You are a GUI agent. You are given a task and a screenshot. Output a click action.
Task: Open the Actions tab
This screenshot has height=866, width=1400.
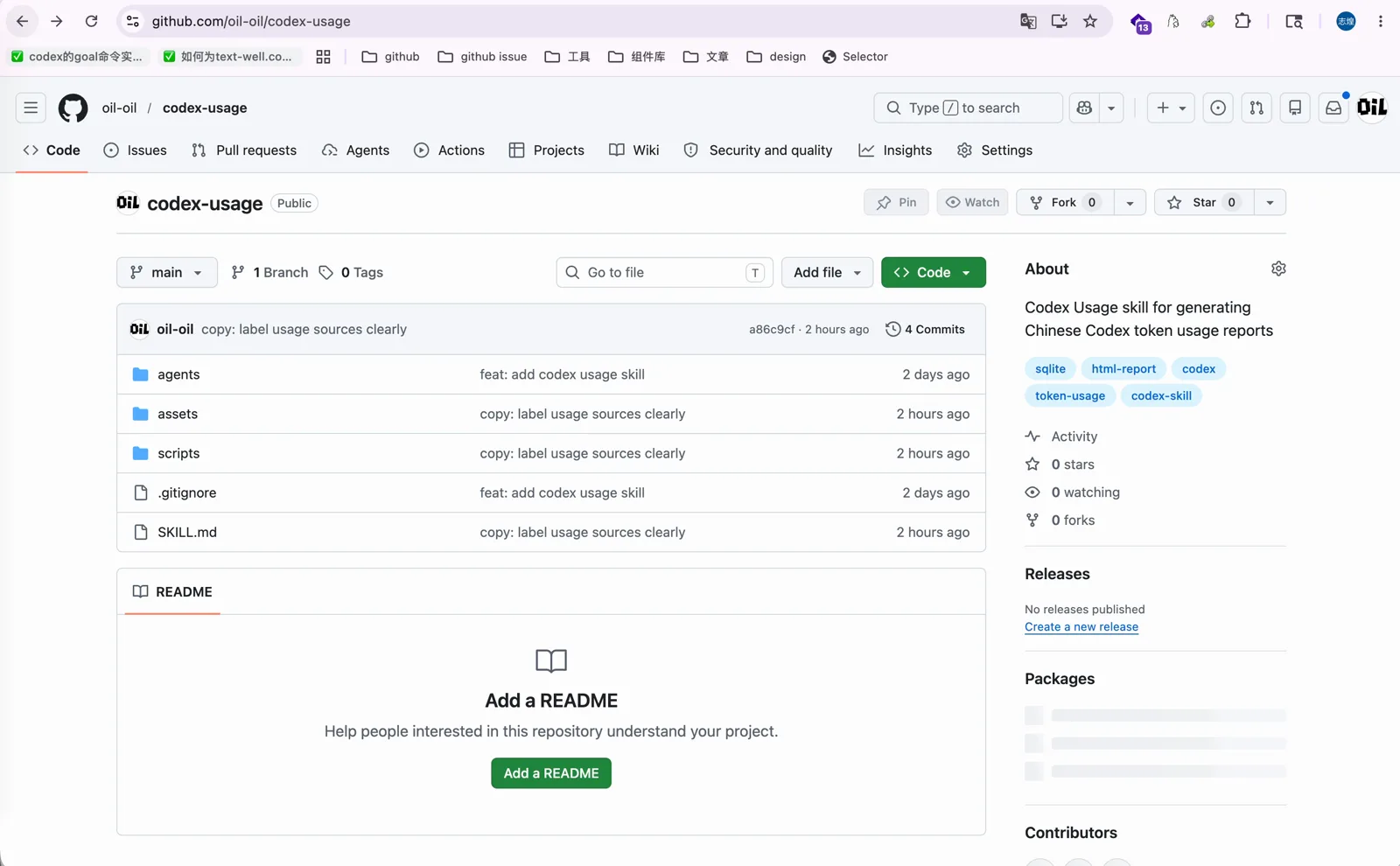[449, 150]
